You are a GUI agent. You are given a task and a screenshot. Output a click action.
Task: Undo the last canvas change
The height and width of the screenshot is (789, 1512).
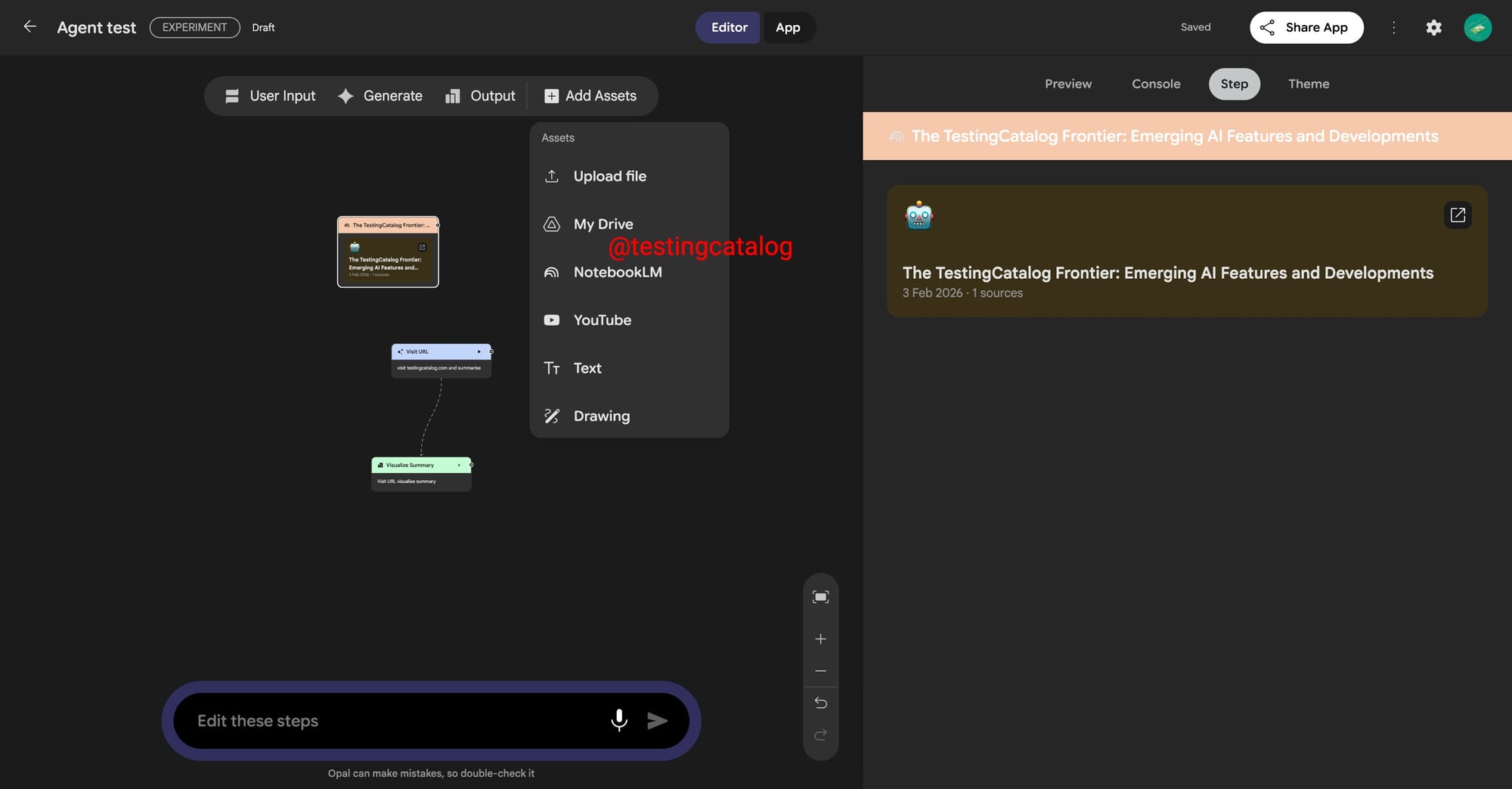[x=820, y=703]
